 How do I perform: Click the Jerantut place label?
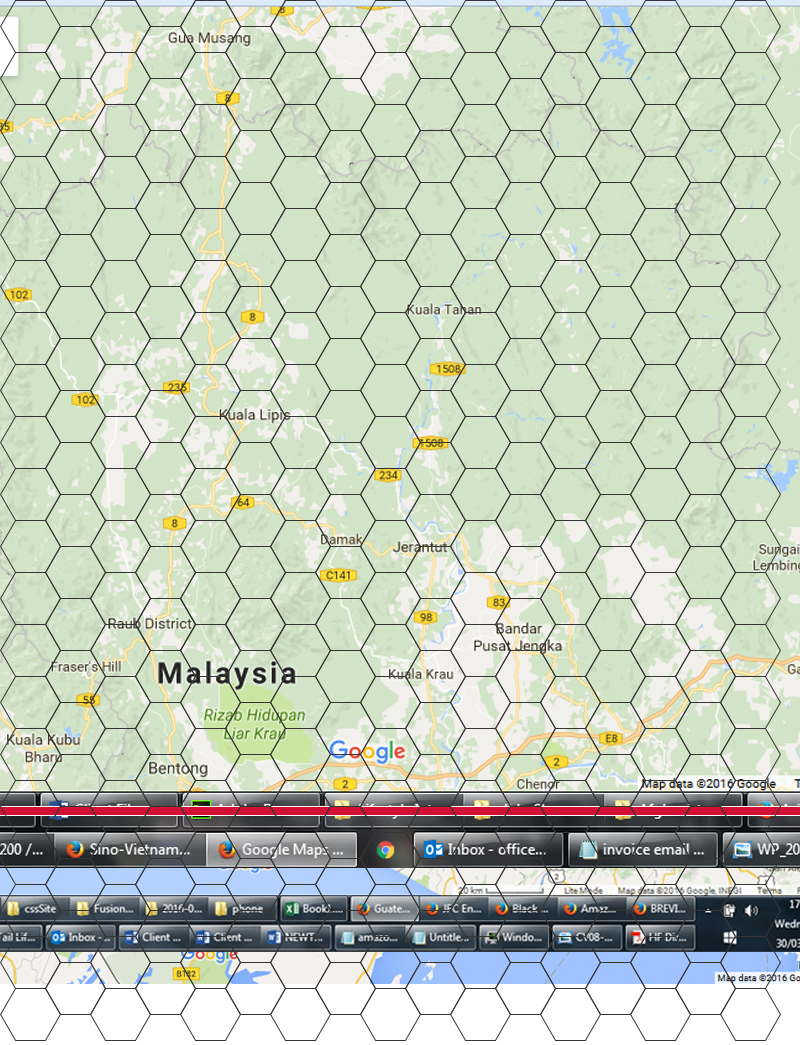[x=420, y=547]
